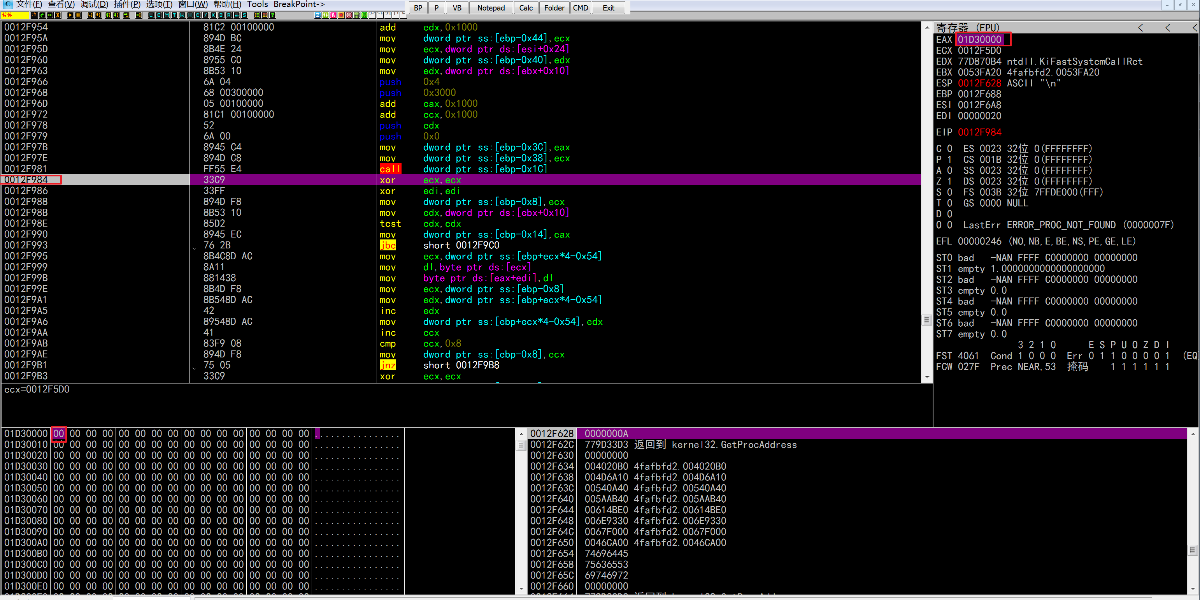Viewport: 1200px width, 600px height.
Task: Select ECX register value 0012F5D0
Action: coord(977,50)
